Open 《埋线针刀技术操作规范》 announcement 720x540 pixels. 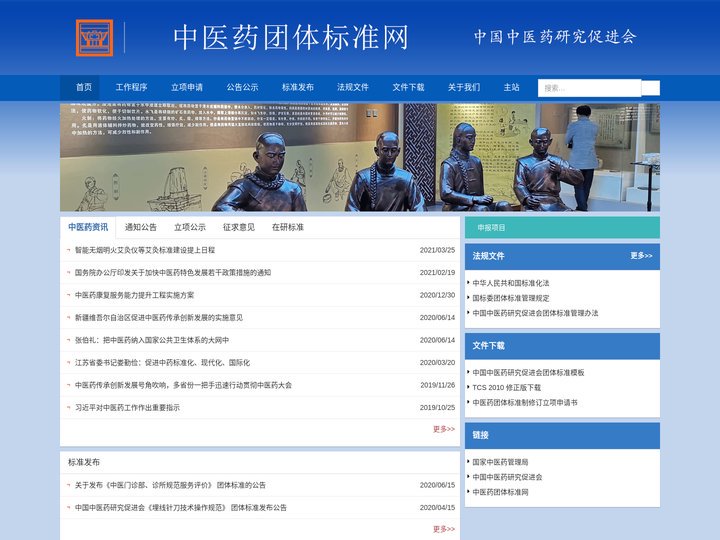coord(181,508)
